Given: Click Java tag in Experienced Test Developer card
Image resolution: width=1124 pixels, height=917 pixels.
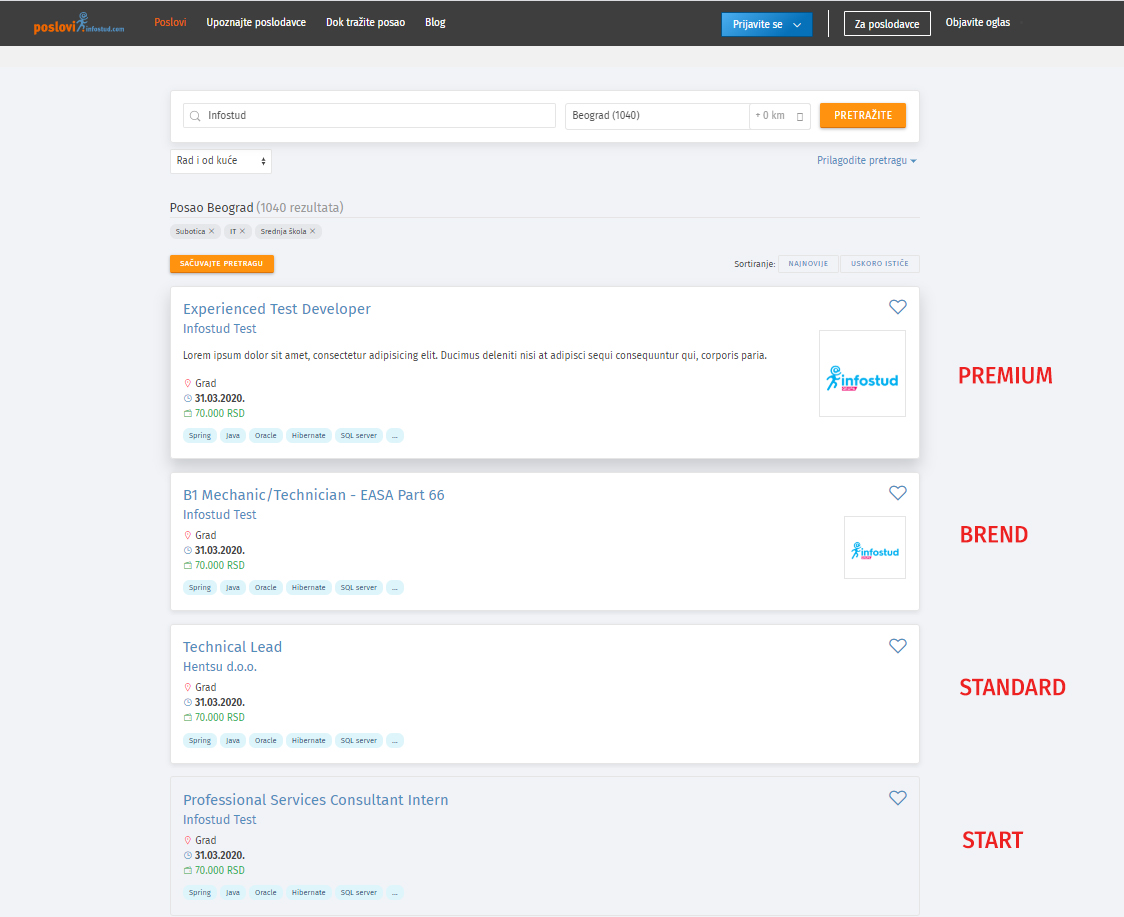Looking at the screenshot, I should tap(233, 435).
